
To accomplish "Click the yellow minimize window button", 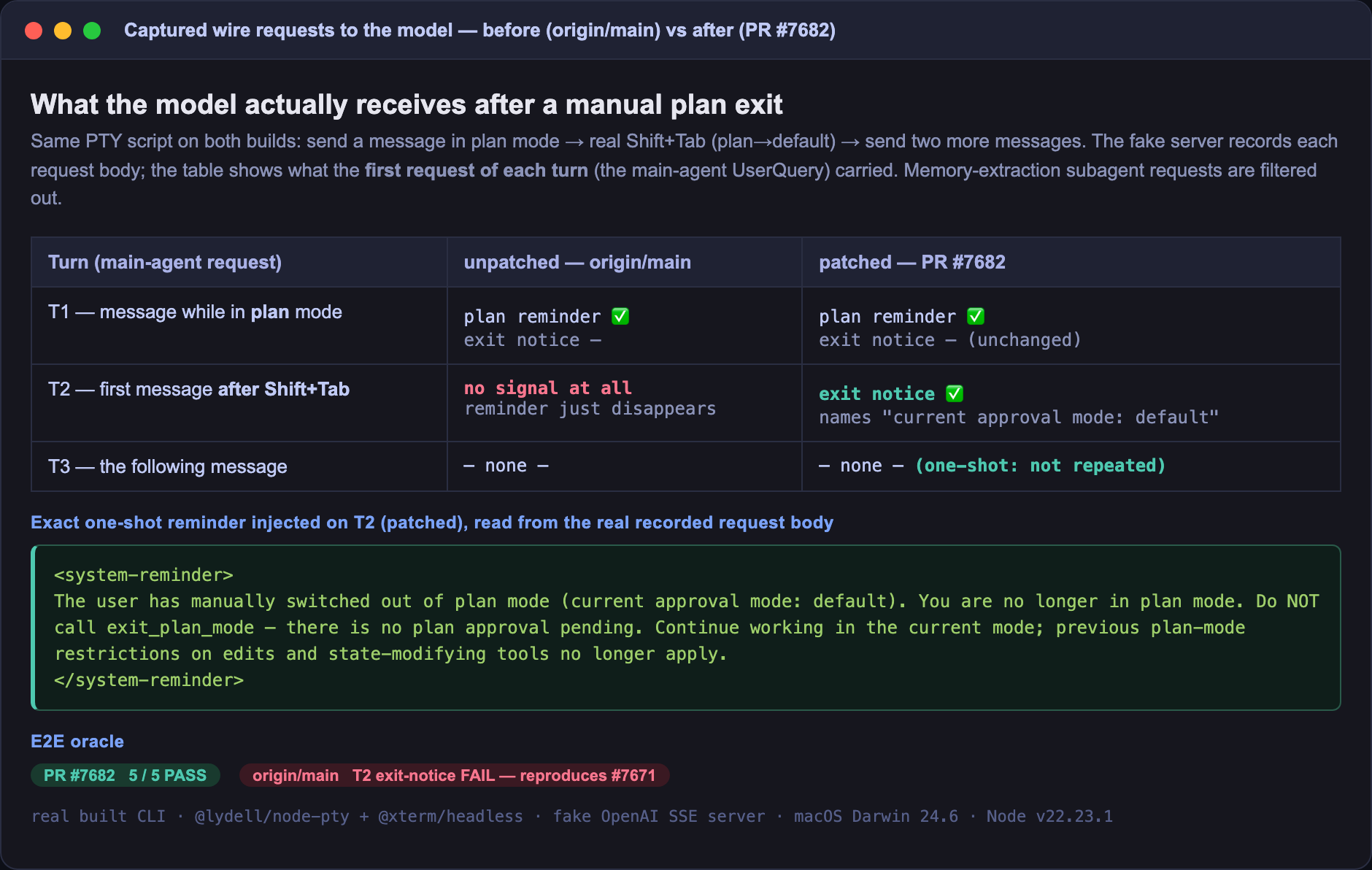I will point(63,31).
